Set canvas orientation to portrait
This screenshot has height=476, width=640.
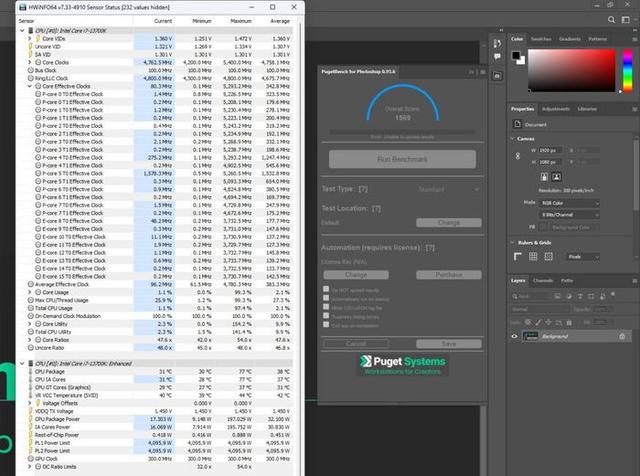(544, 177)
